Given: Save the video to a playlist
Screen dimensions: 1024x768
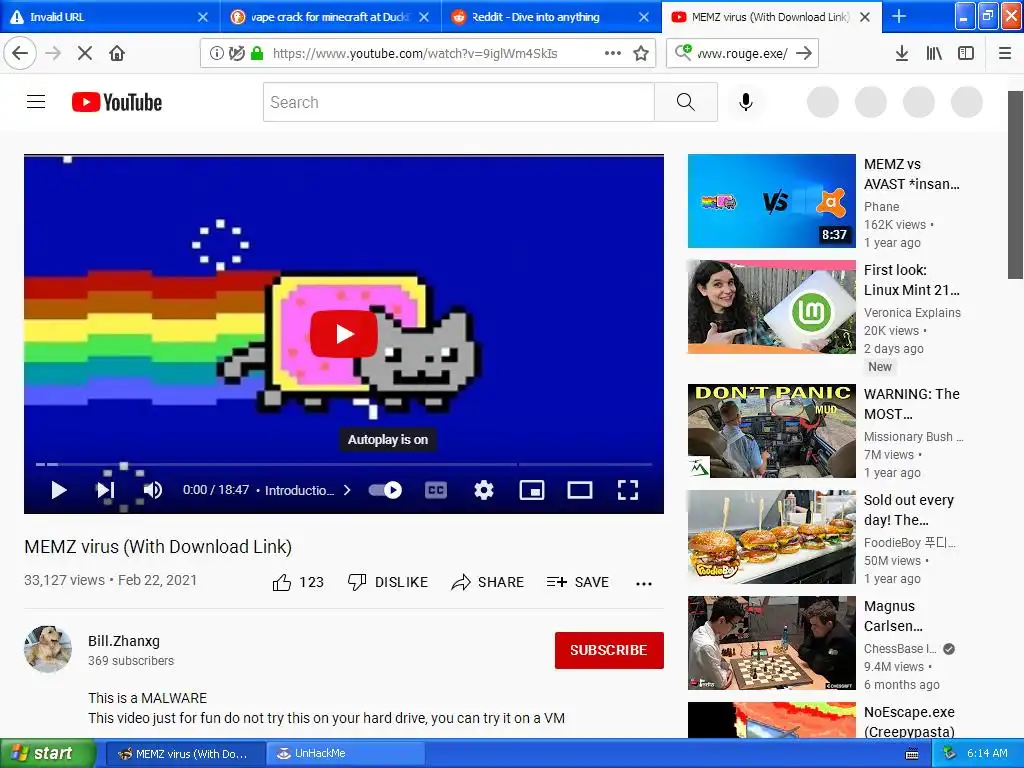Looking at the screenshot, I should [x=577, y=582].
